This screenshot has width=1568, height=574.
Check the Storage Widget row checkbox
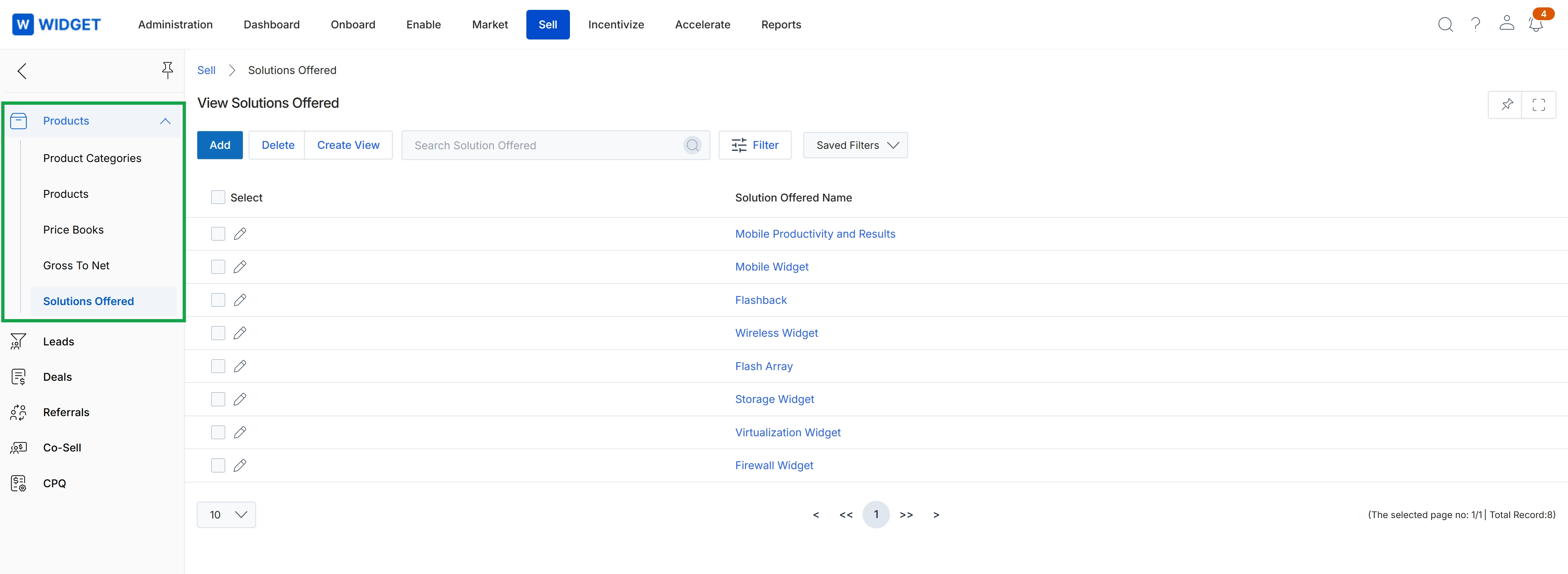[218, 399]
